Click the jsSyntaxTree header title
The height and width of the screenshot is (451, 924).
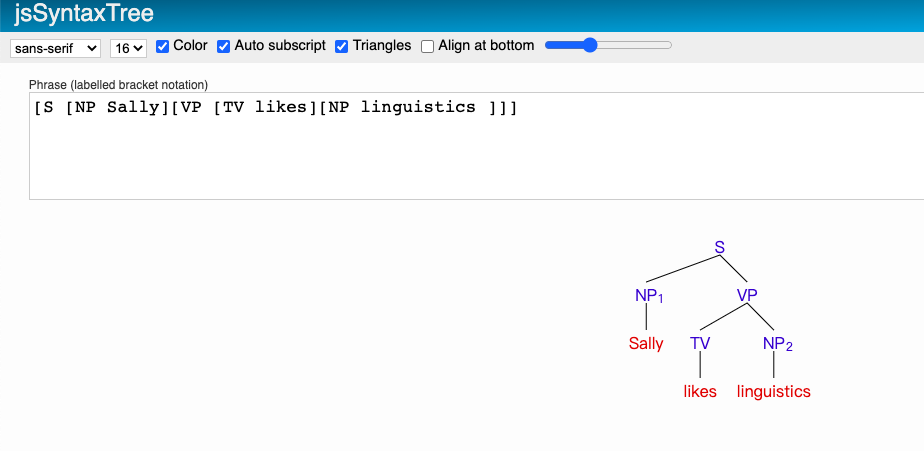tap(84, 14)
